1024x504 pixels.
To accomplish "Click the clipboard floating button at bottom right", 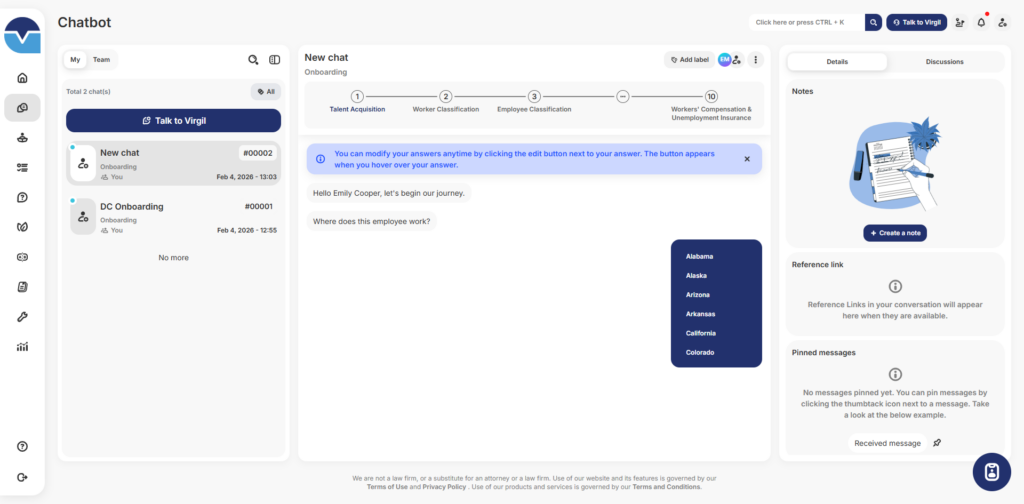I will [x=990, y=472].
